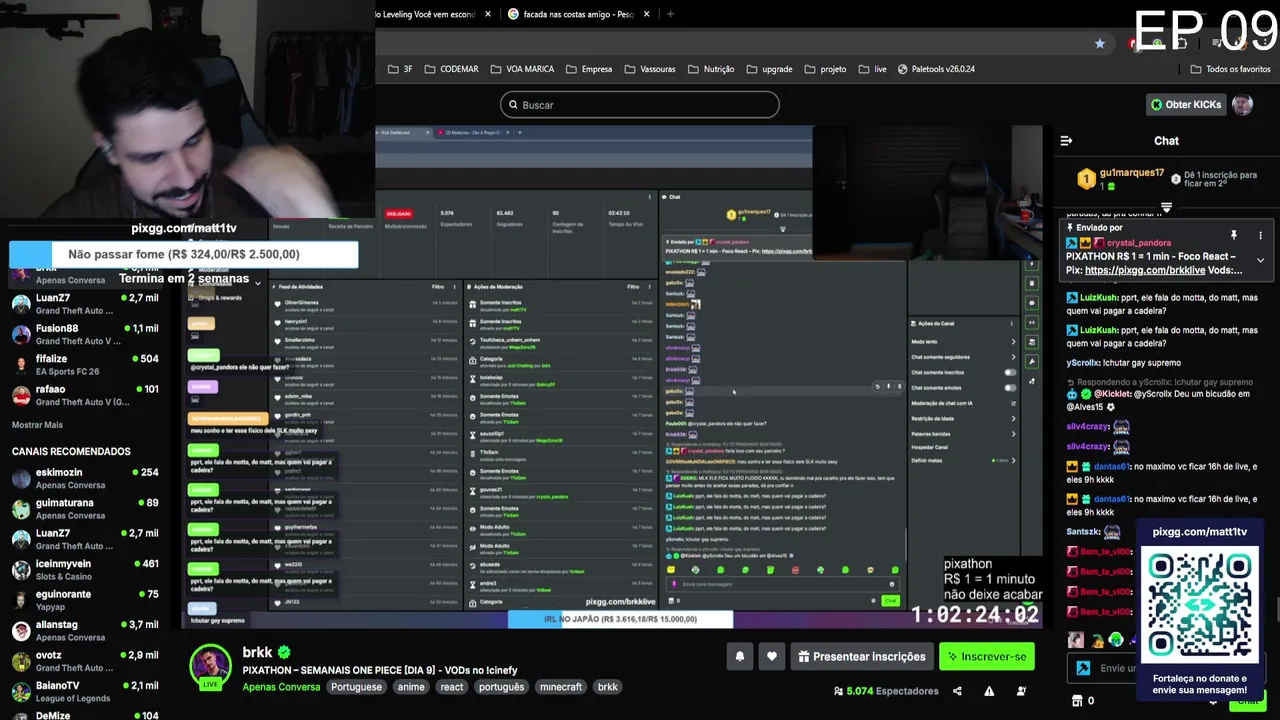
Task: Open the fifalize channel in sidebar
Action: point(85,365)
